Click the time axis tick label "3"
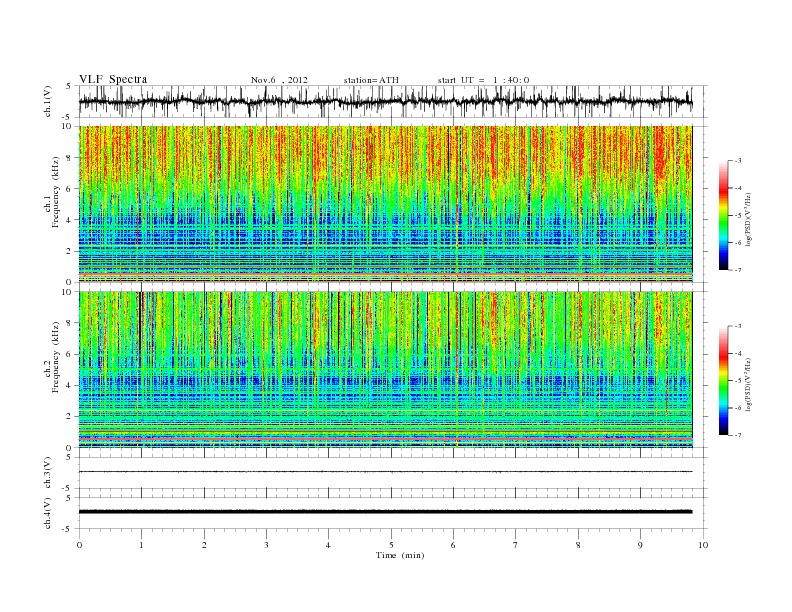 pos(266,545)
